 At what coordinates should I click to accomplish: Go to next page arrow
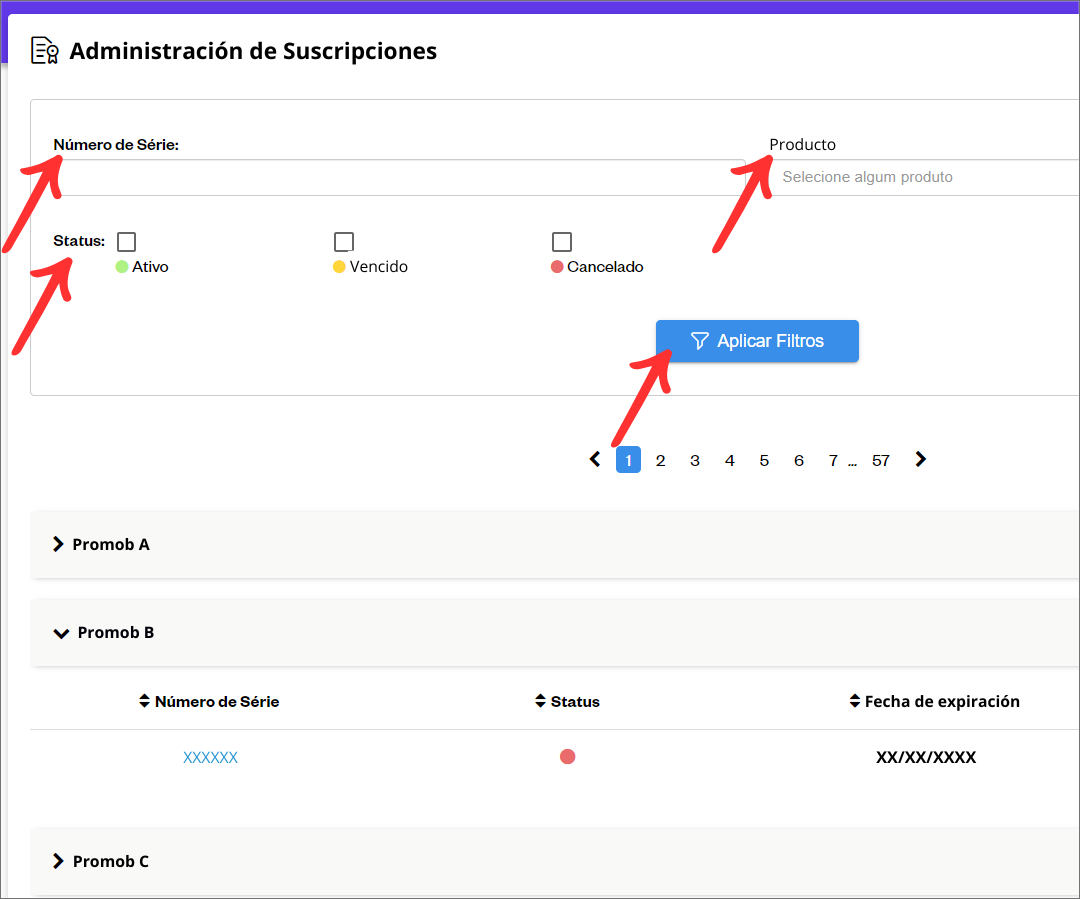pos(921,459)
